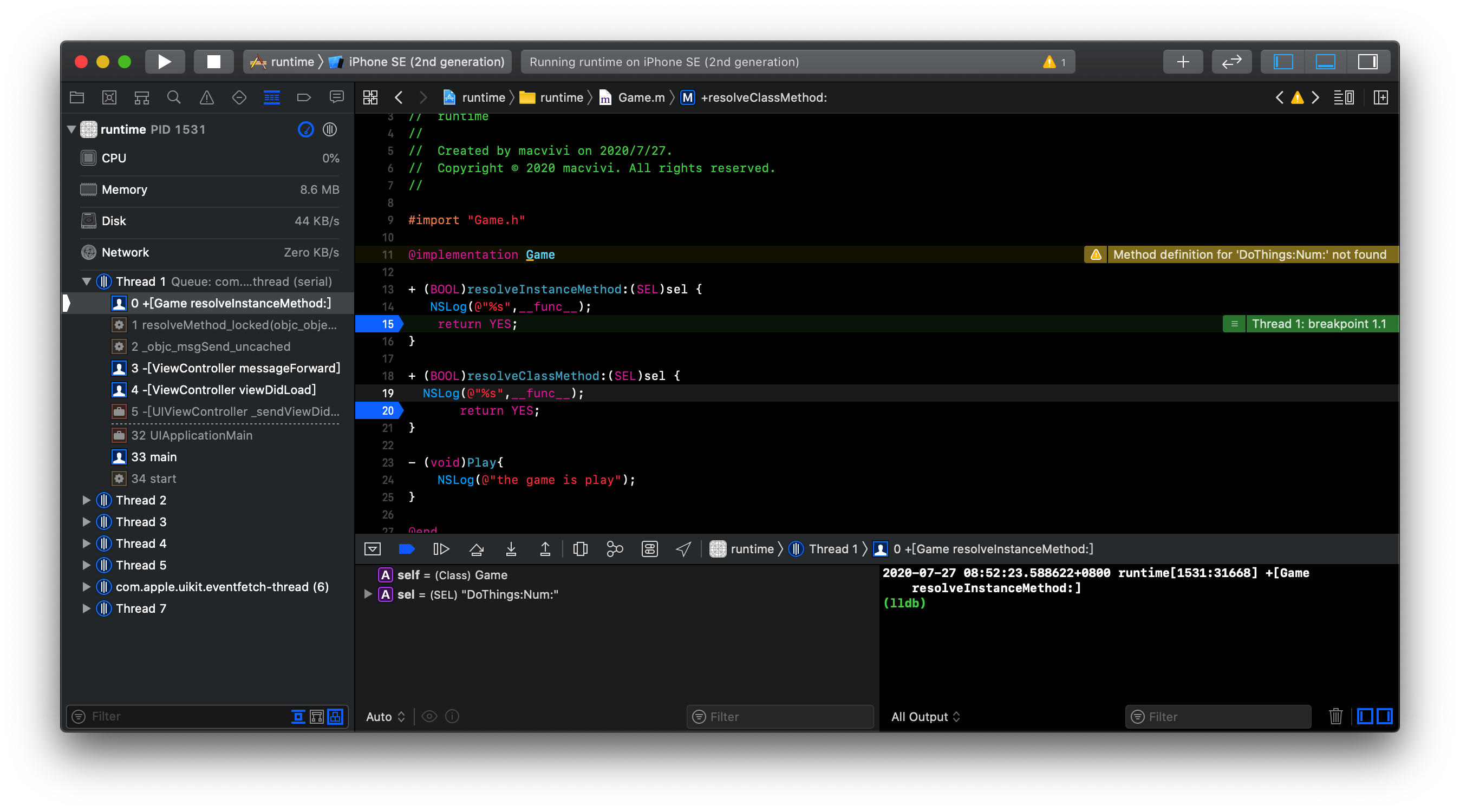Toggle breakpoint on line 20

pyautogui.click(x=379, y=410)
